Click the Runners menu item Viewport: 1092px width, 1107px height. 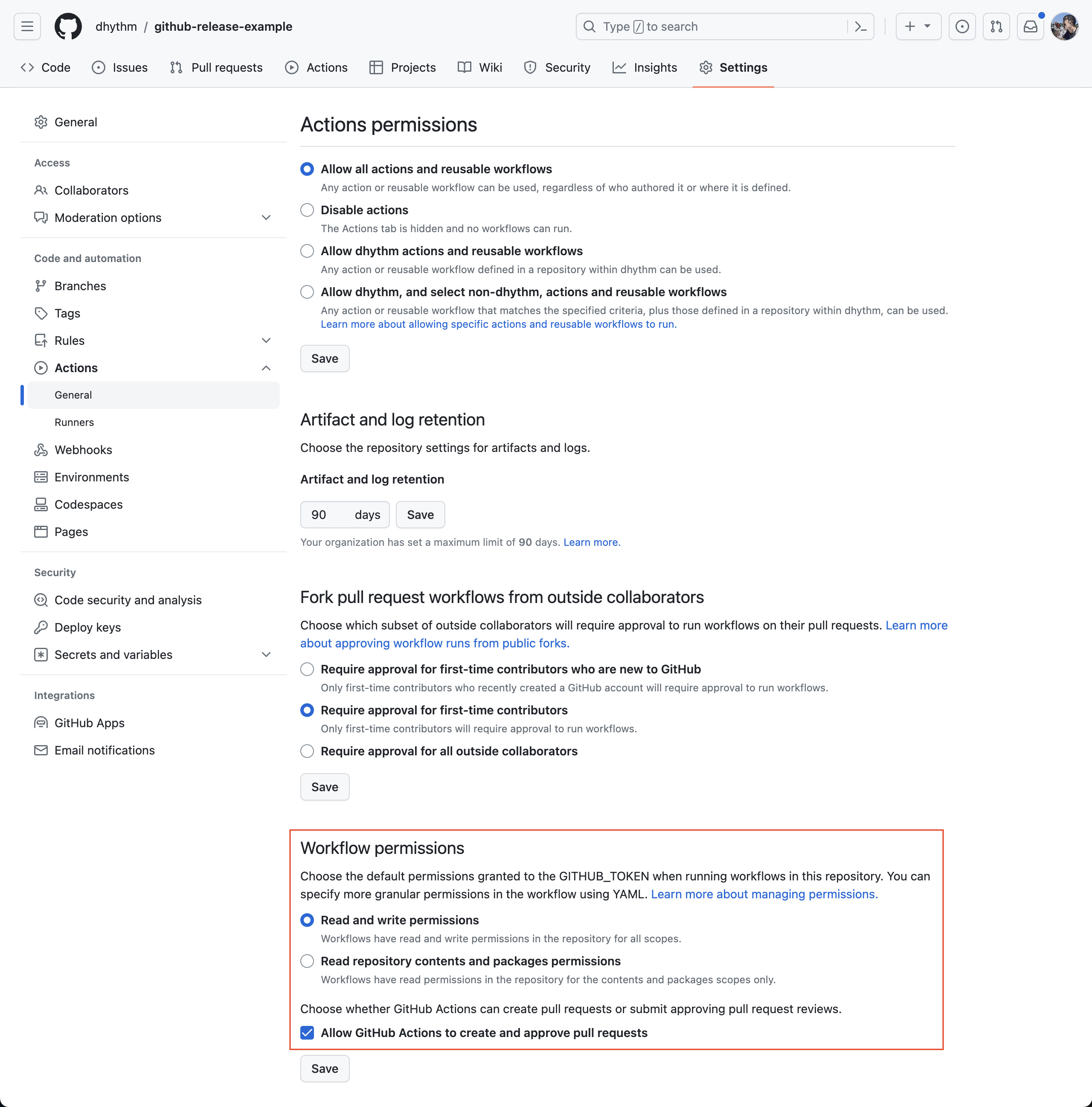74,421
